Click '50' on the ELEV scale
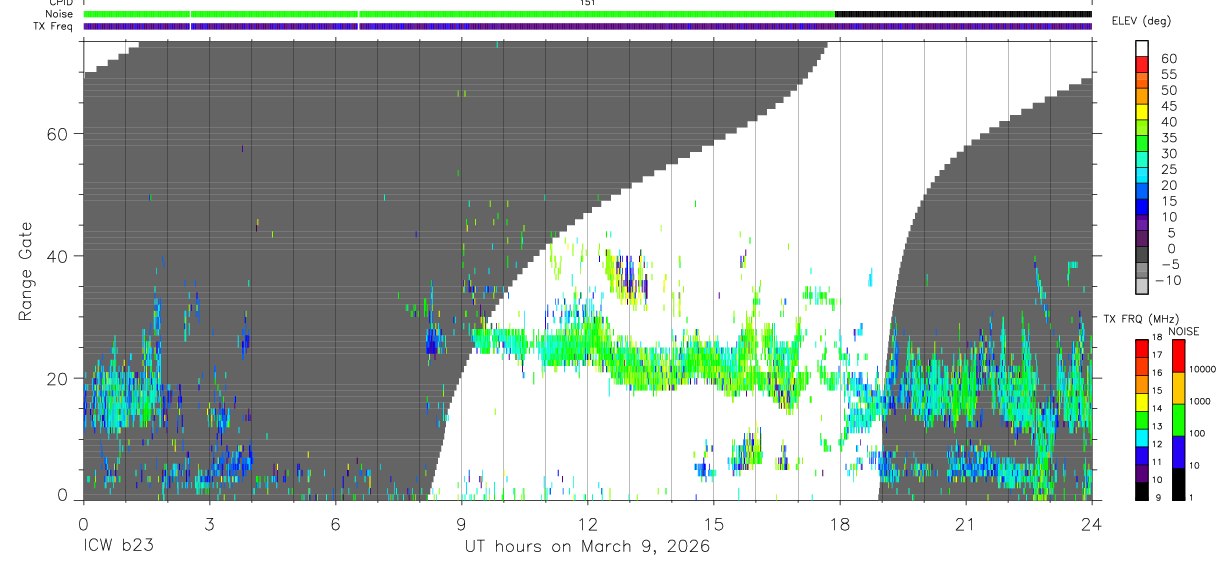The image size is (1228, 567). 1168,91
